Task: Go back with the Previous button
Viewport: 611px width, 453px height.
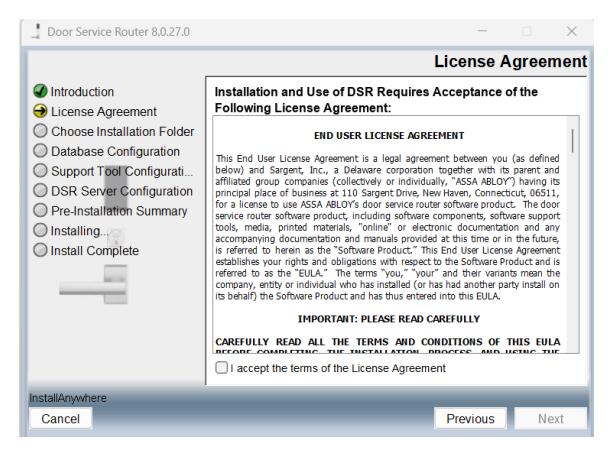Action: [470, 419]
